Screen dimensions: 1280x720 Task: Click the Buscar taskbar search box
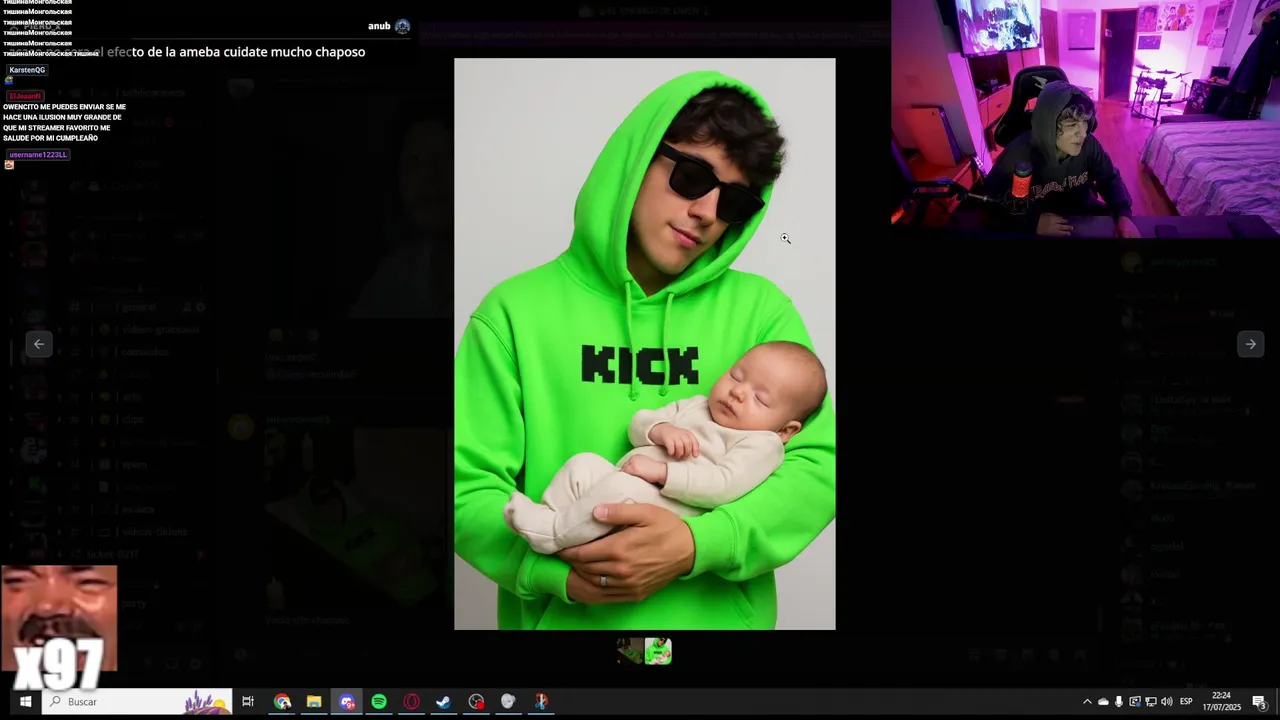pos(139,701)
